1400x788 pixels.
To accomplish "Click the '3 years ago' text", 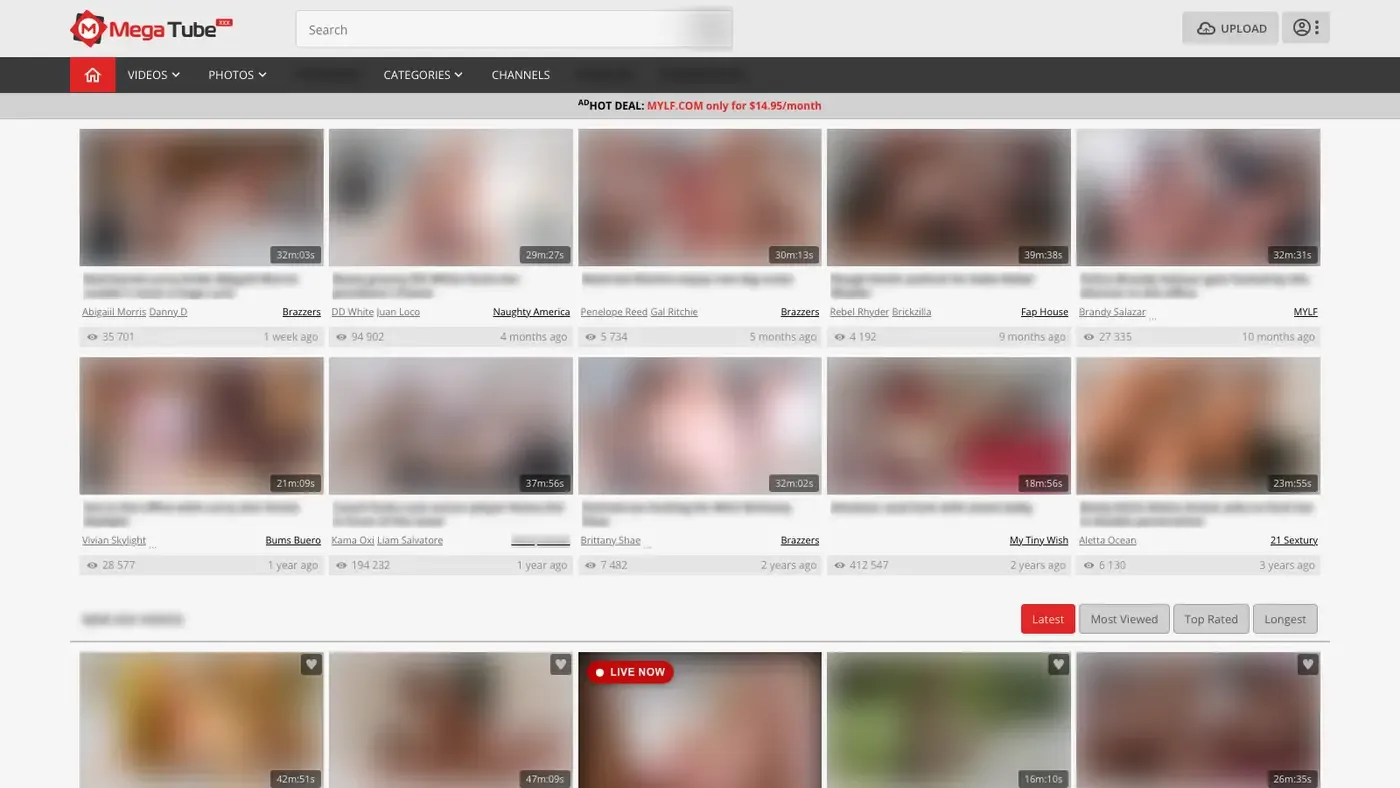I will click(x=1287, y=565).
